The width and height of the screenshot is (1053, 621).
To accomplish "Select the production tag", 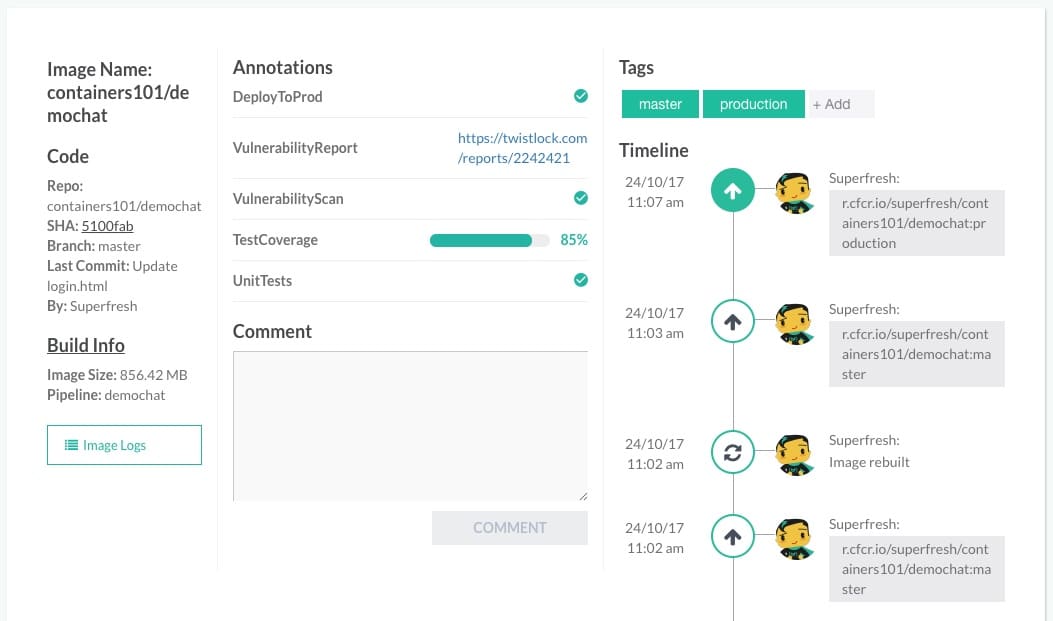I will tap(753, 104).
